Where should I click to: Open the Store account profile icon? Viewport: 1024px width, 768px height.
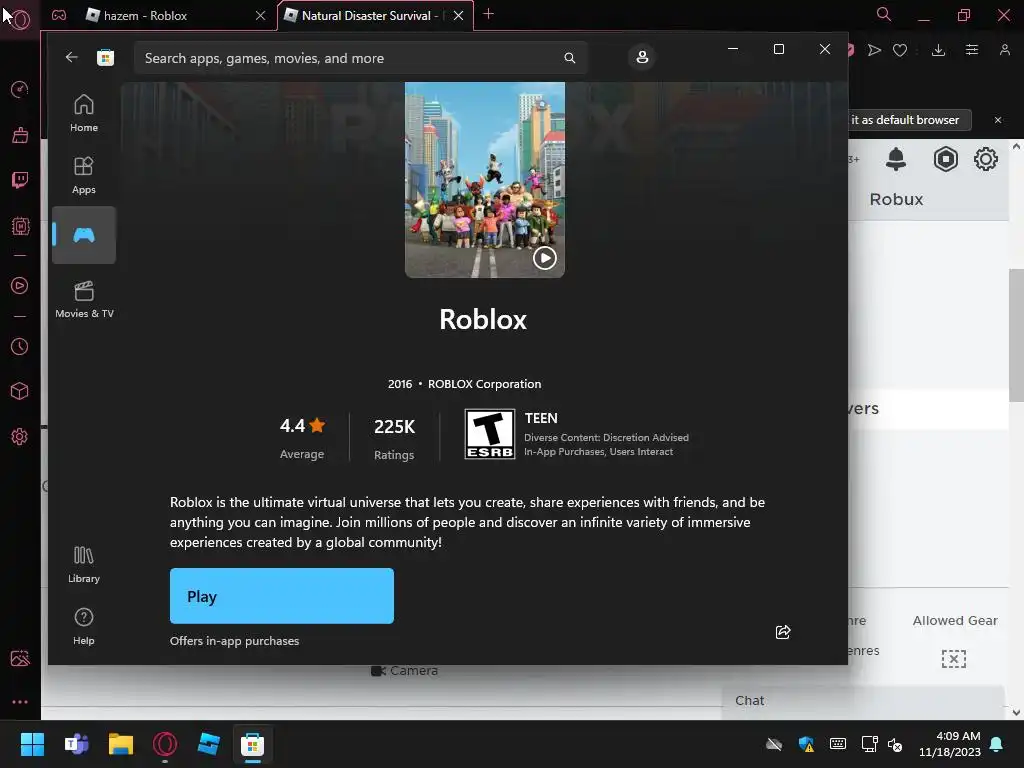click(642, 57)
